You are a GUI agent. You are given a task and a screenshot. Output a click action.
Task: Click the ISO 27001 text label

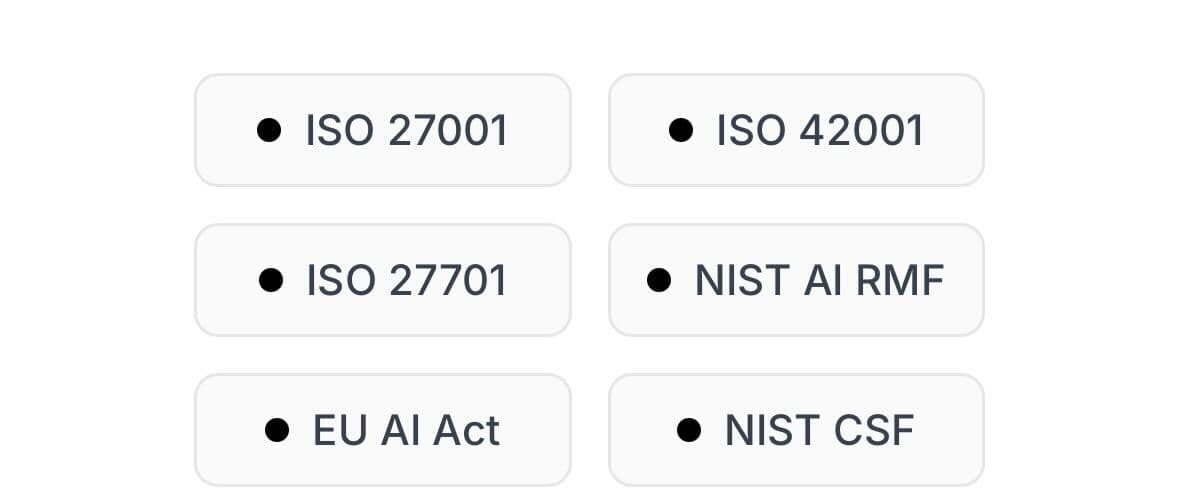pyautogui.click(x=407, y=131)
